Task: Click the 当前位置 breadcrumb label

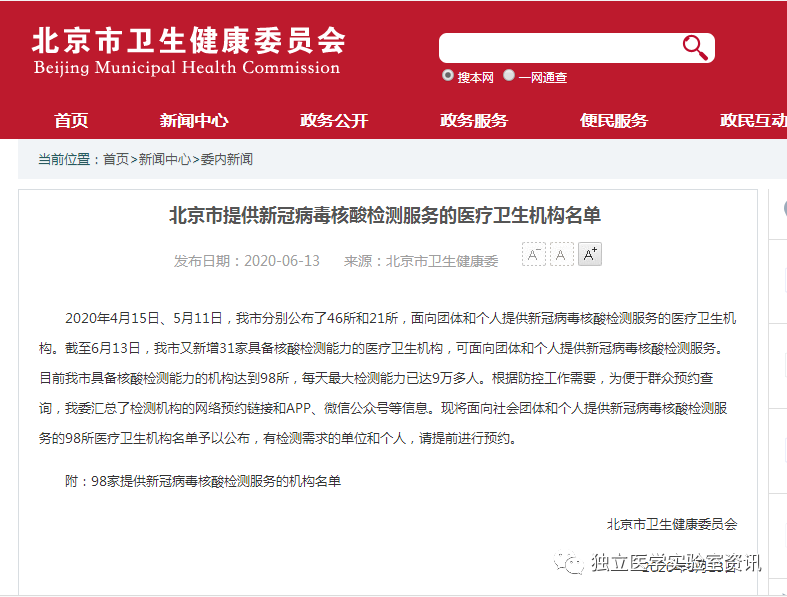Action: tap(64, 159)
